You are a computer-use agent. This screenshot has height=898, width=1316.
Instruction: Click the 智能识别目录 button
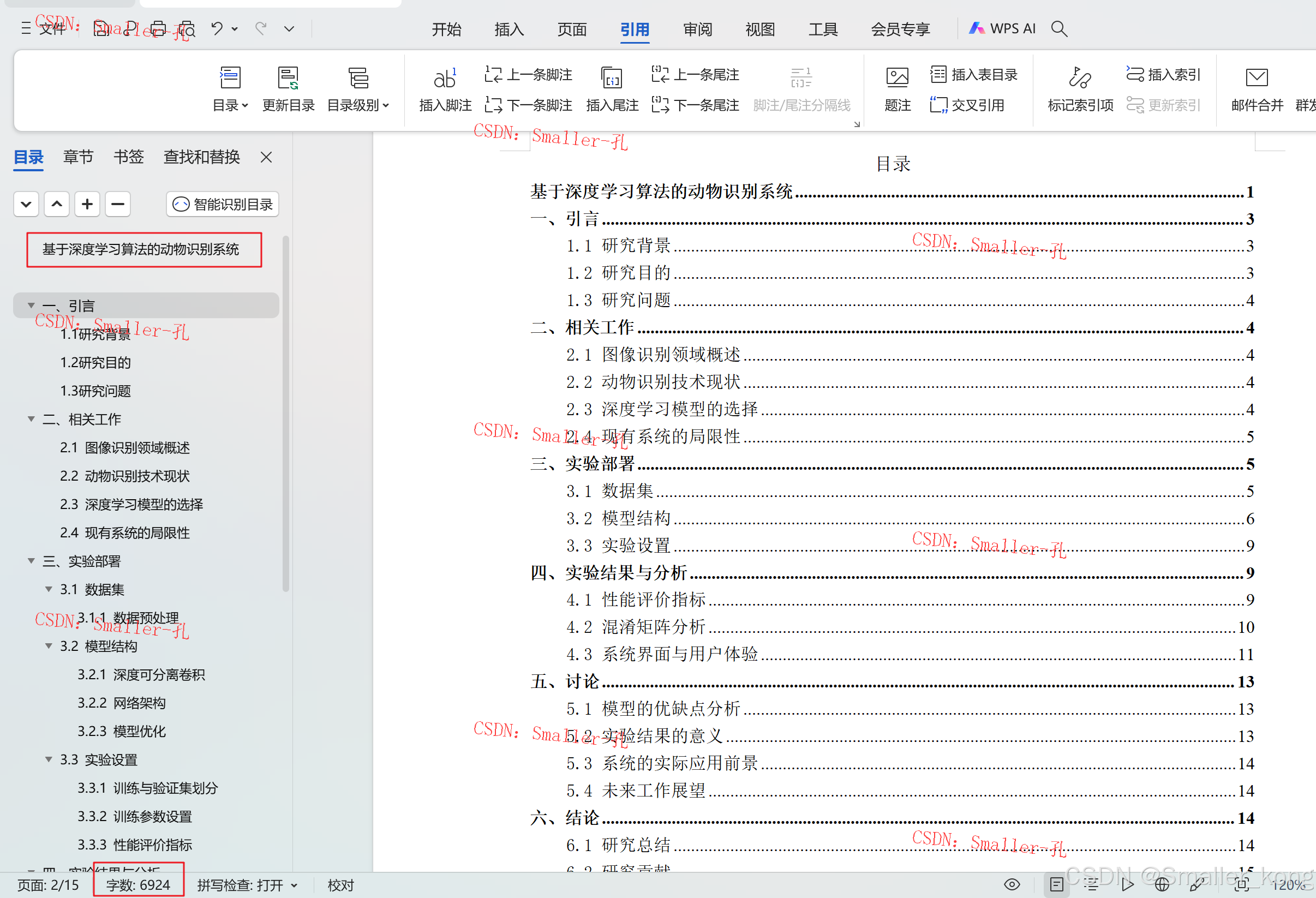(223, 205)
